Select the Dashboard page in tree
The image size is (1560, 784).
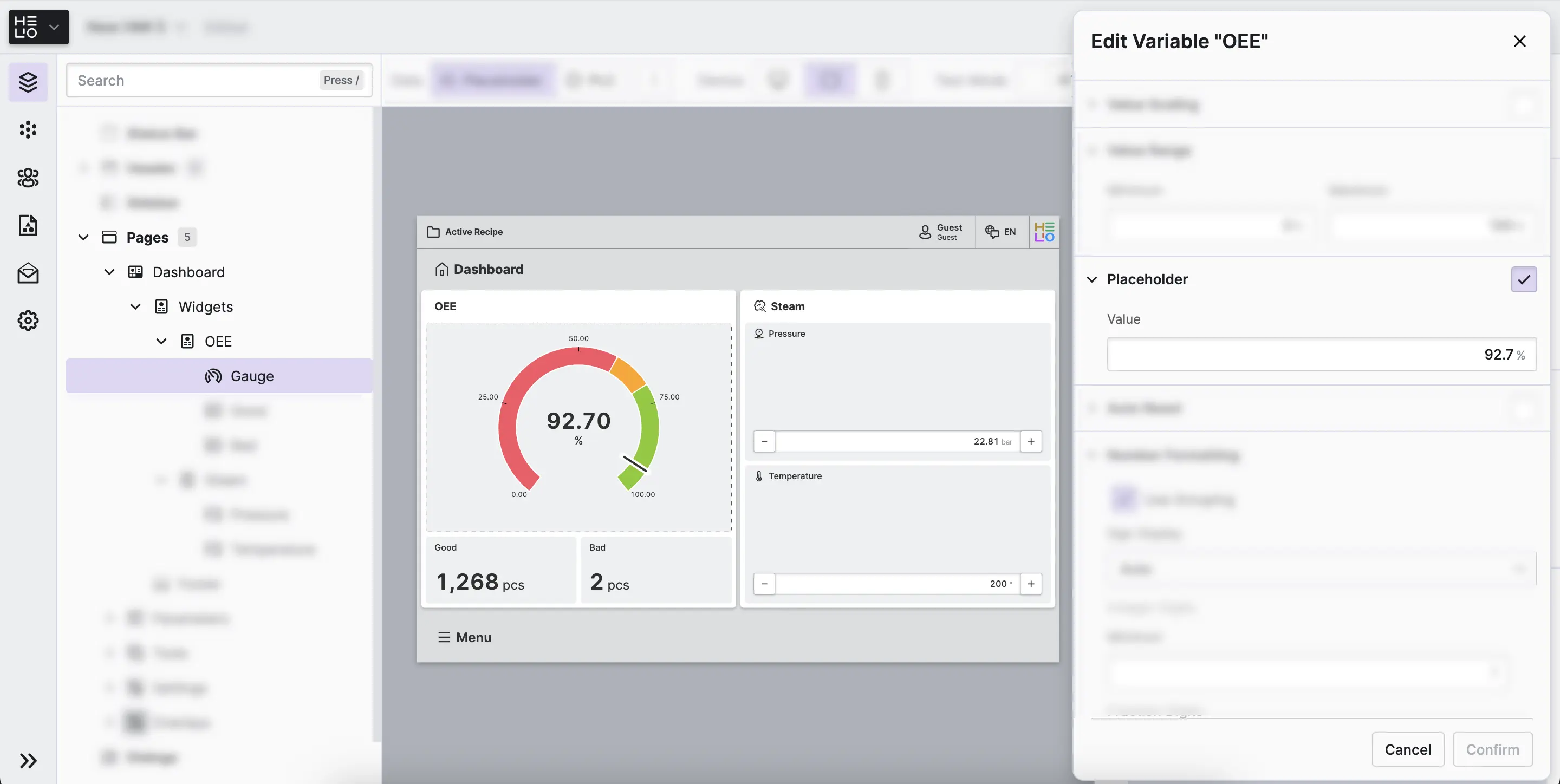coord(188,272)
